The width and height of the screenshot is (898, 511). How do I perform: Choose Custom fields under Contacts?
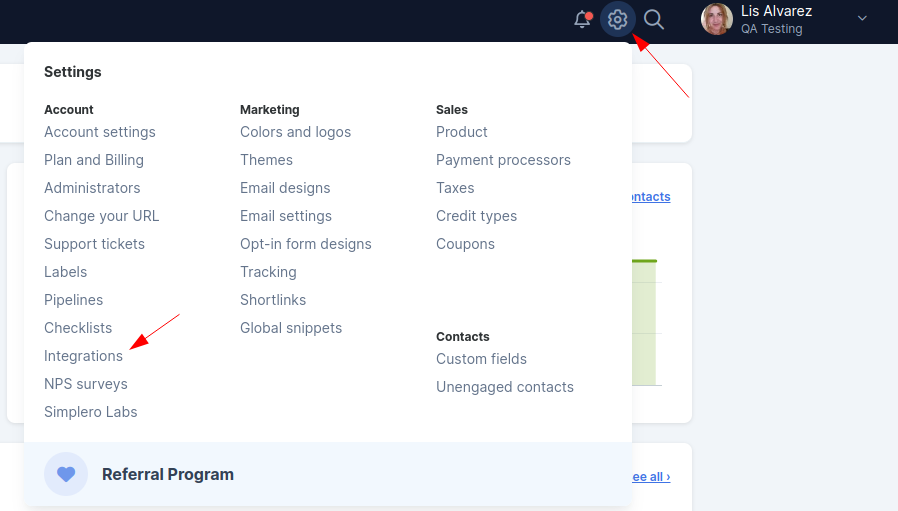tap(481, 359)
